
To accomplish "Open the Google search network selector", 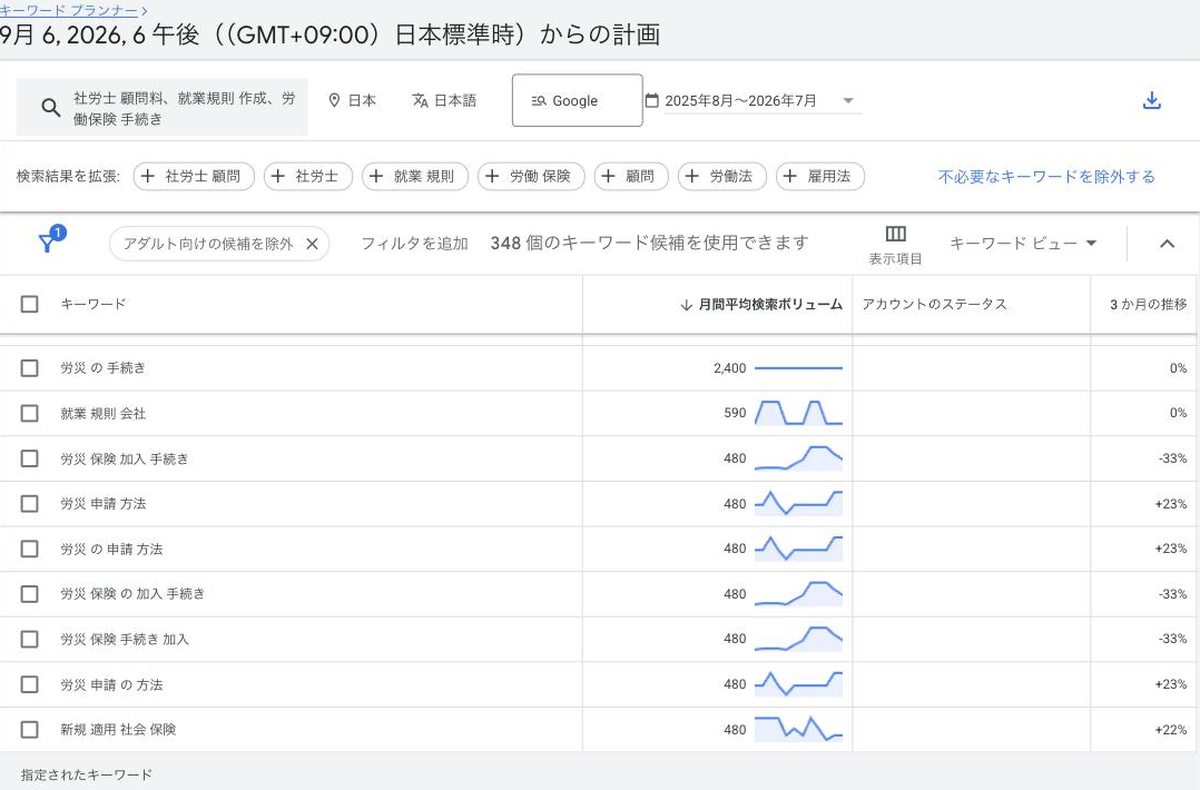I will [577, 101].
